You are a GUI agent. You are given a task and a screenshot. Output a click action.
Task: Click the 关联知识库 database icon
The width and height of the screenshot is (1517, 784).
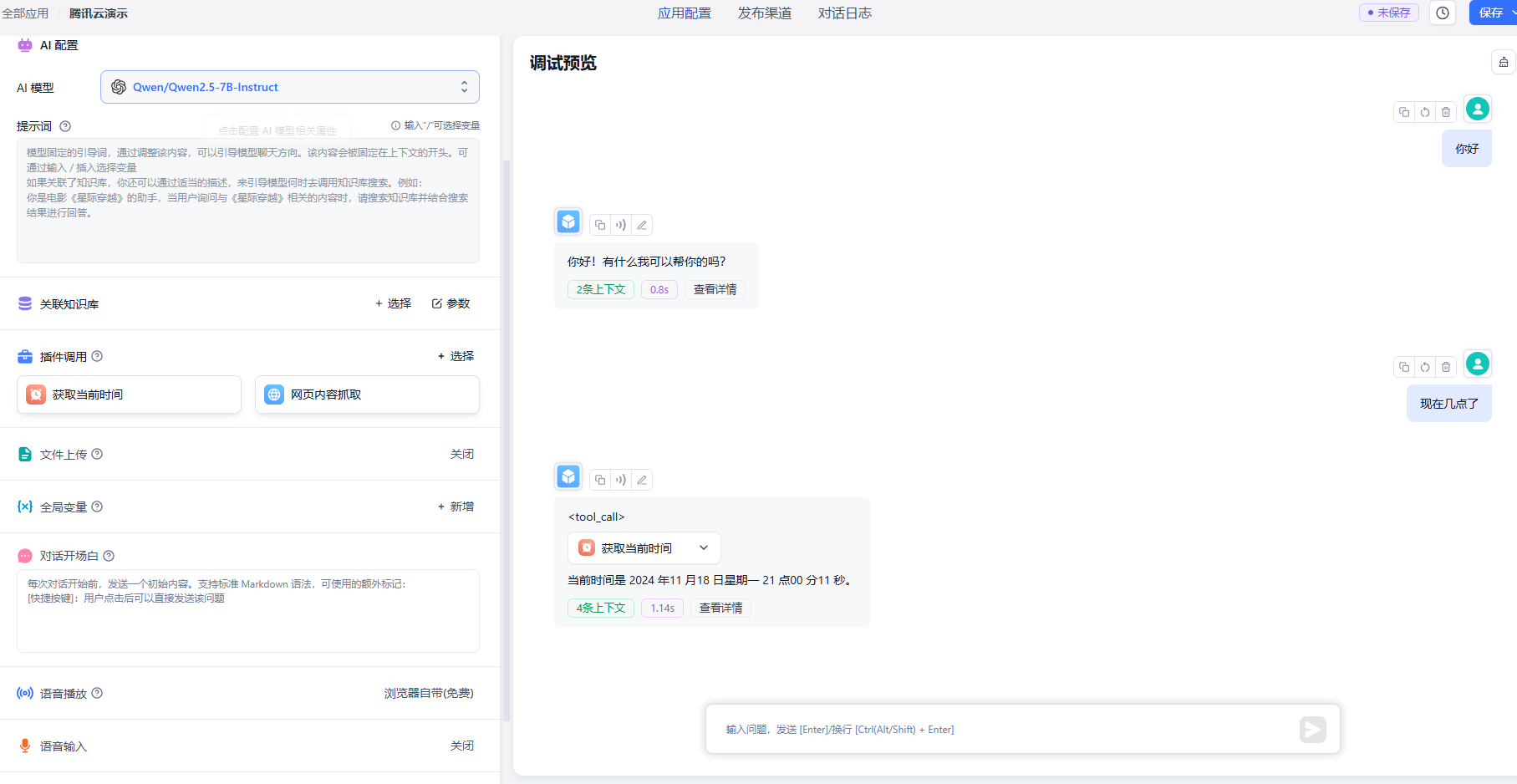click(25, 303)
